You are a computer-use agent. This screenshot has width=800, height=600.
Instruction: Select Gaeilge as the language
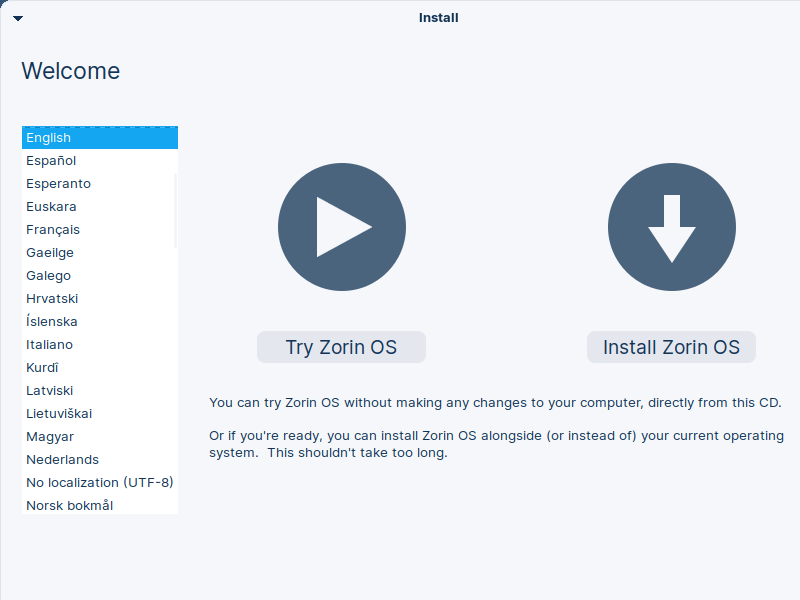tap(100, 253)
